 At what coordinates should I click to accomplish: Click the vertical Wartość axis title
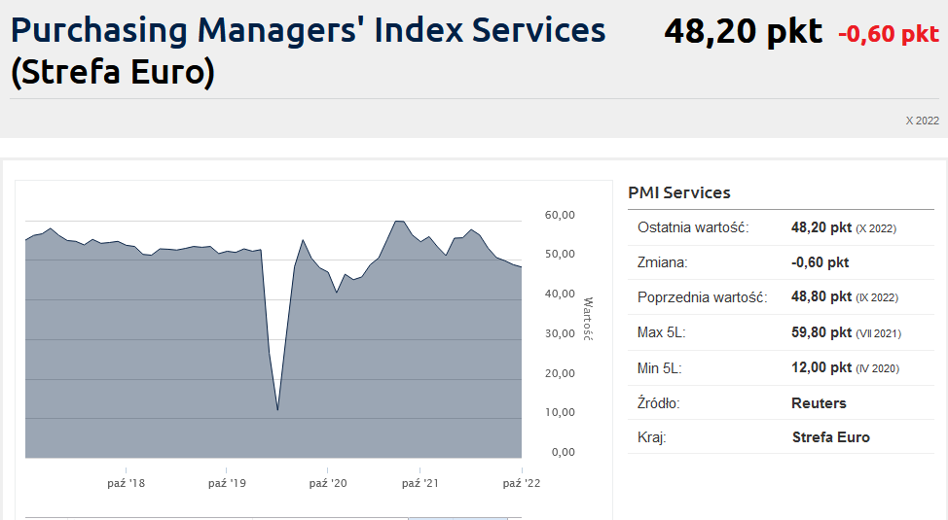click(x=588, y=319)
